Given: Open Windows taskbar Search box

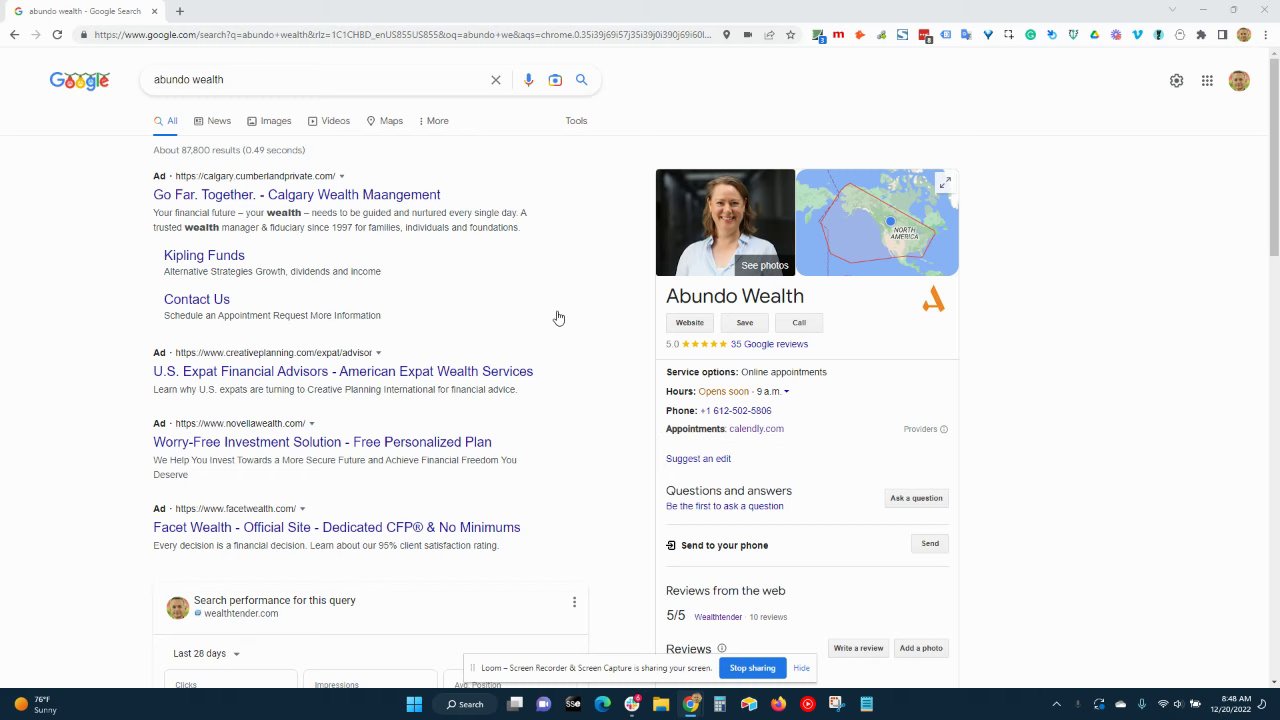Looking at the screenshot, I should click(x=466, y=704).
